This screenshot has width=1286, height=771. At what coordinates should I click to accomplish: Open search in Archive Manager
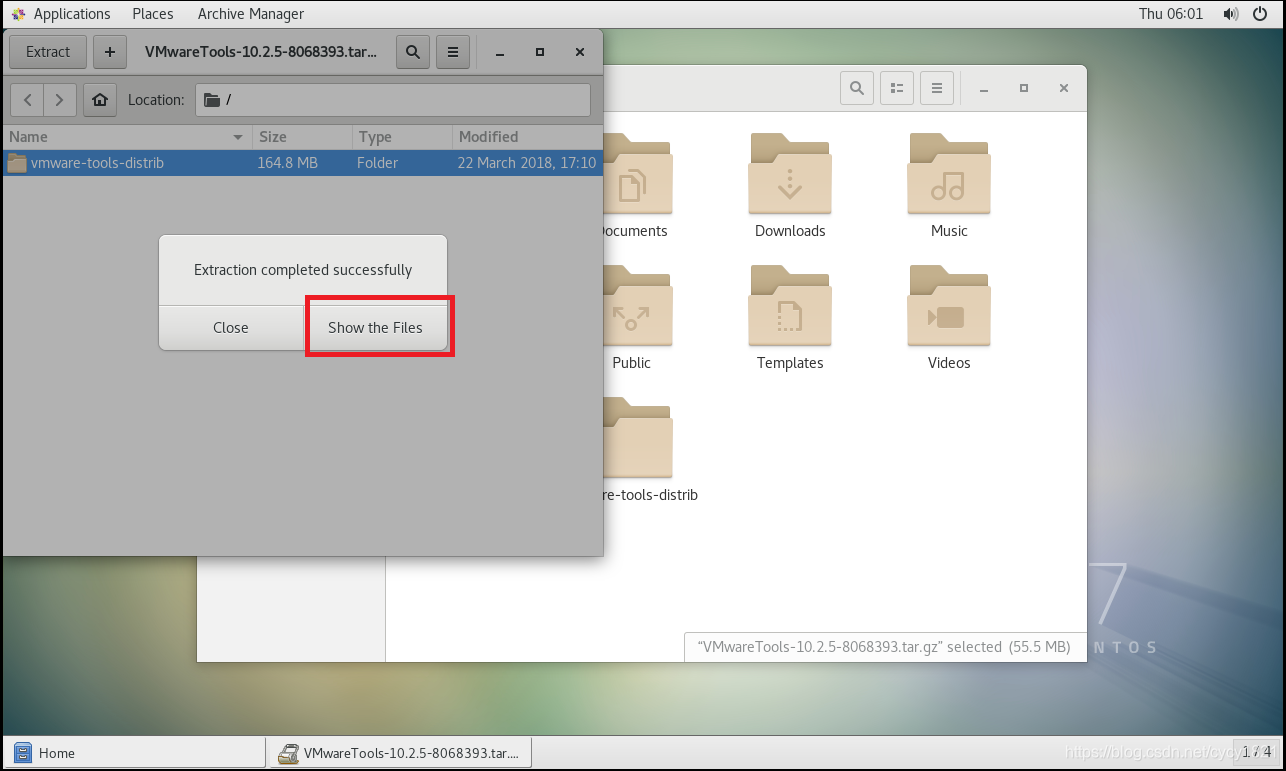click(x=413, y=52)
